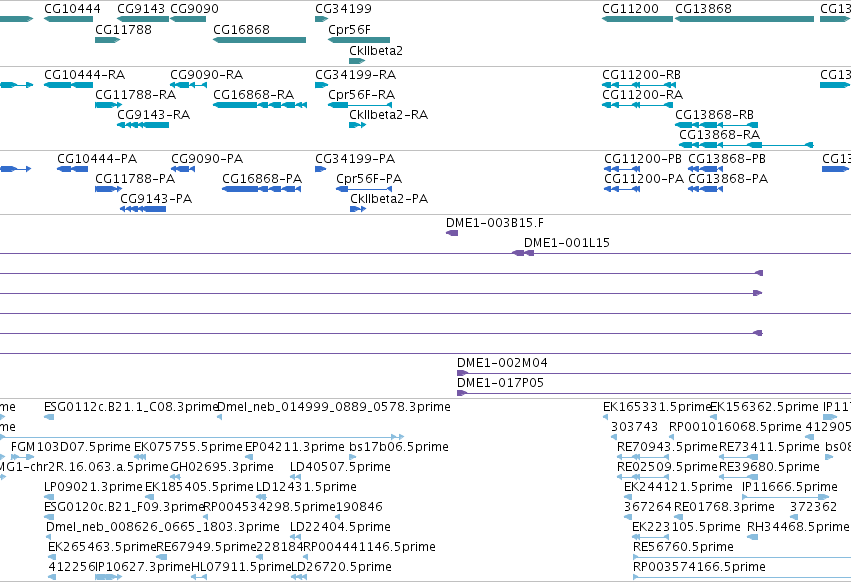Pick protein label CkIIbeta2-PA
The image size is (851, 582).
pos(389,199)
